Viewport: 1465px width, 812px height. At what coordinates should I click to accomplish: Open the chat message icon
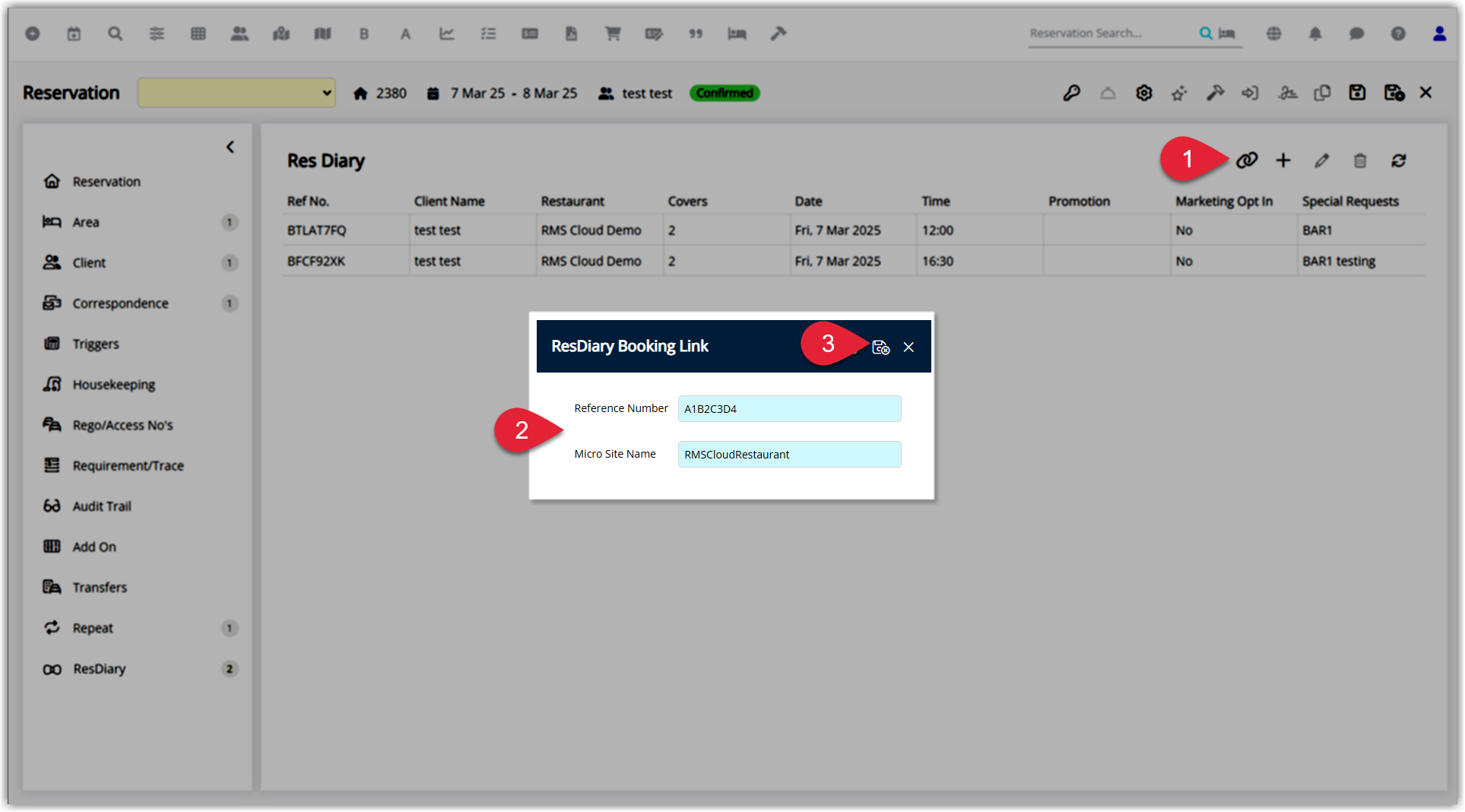[x=1356, y=33]
